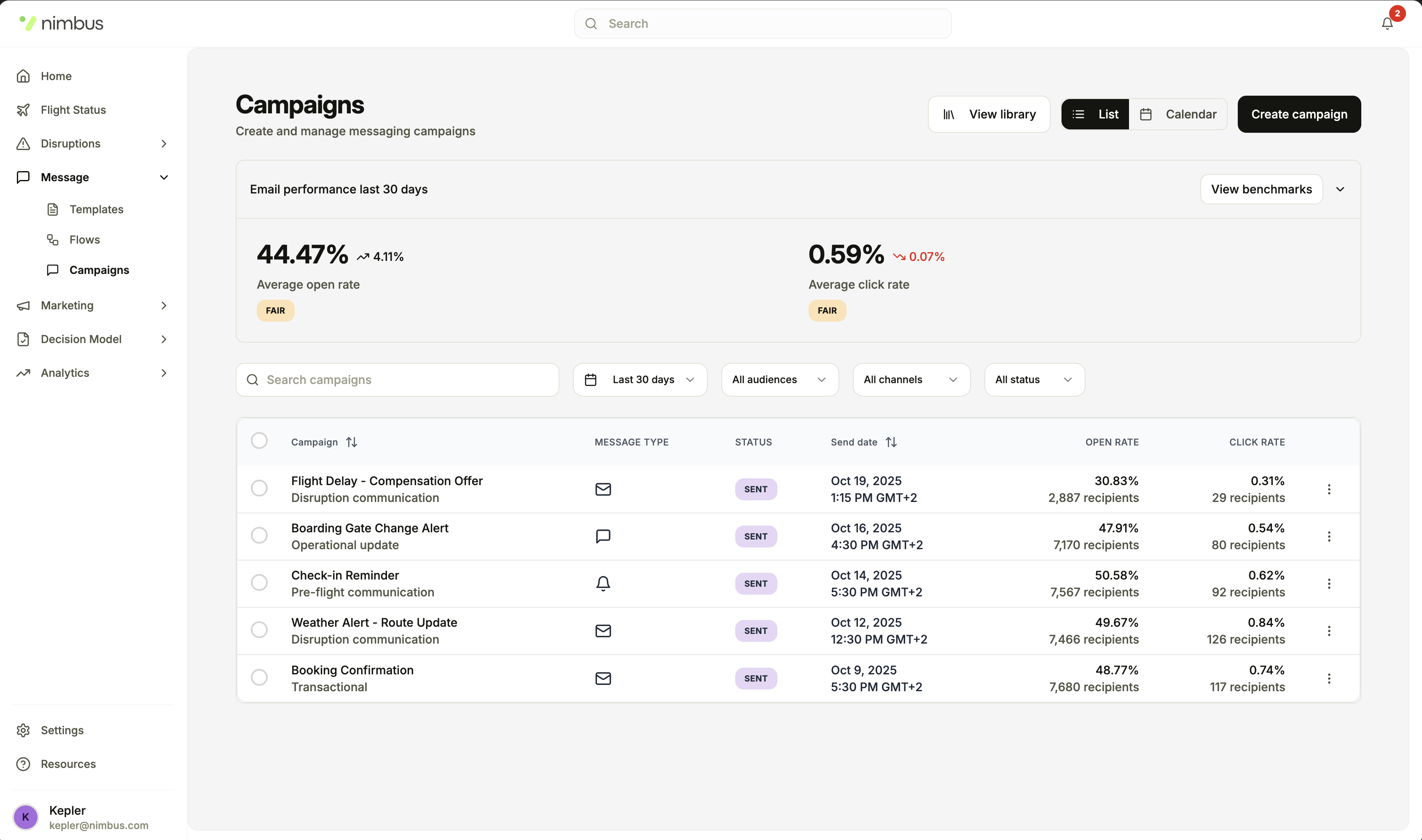Switch to the Calendar view
Image resolution: width=1422 pixels, height=840 pixels.
[x=1178, y=114]
